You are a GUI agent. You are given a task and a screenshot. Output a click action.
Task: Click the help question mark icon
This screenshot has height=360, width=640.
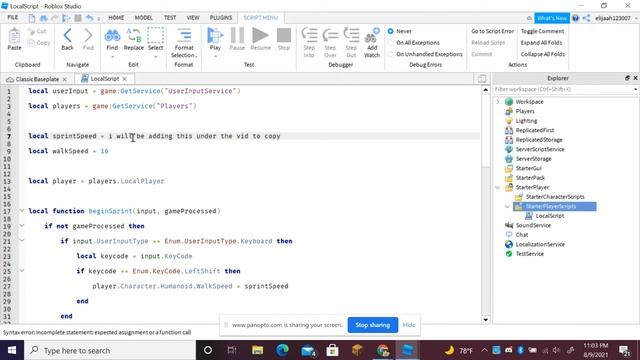[576, 18]
